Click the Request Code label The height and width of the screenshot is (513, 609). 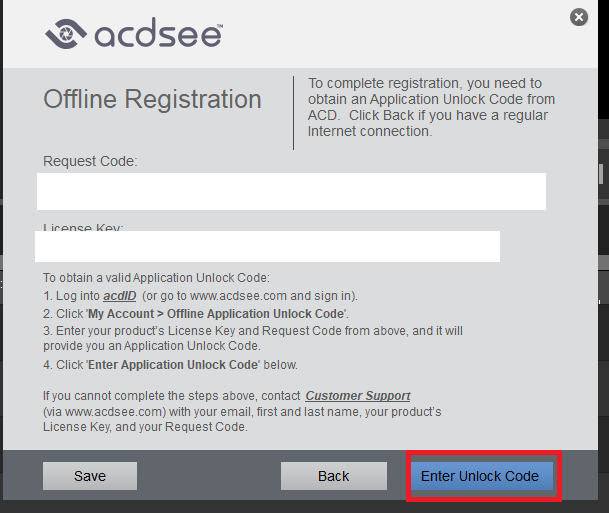(x=90, y=161)
